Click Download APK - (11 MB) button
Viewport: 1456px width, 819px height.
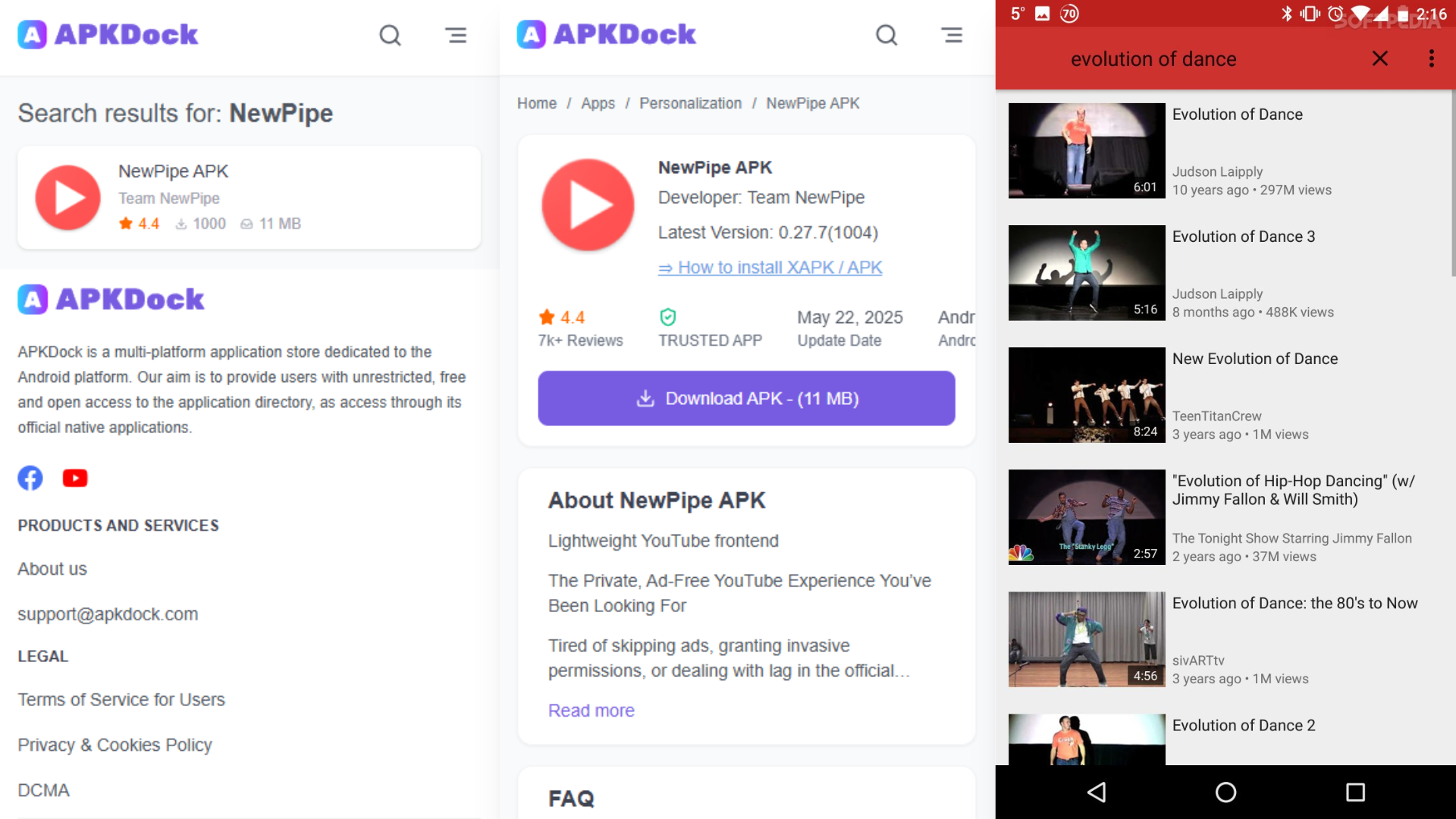tap(746, 398)
